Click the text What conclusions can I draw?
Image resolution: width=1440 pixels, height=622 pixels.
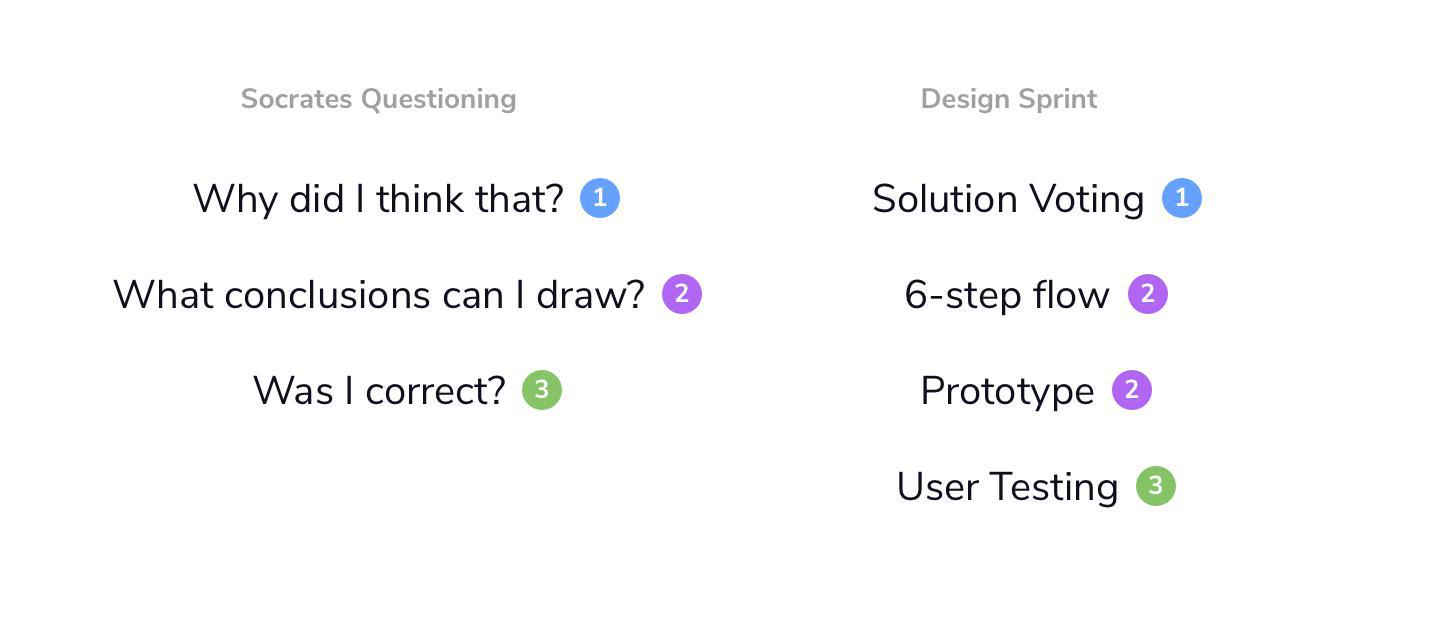379,295
